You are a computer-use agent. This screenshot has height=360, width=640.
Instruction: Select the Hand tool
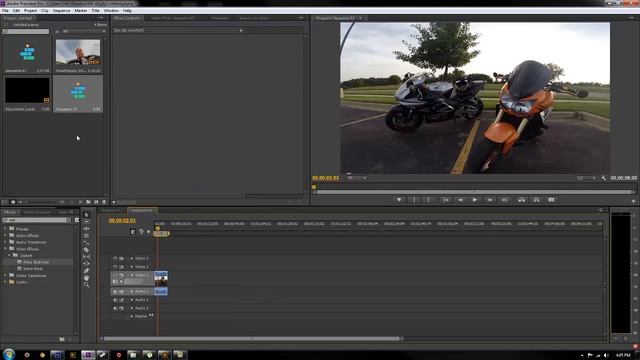click(x=87, y=278)
